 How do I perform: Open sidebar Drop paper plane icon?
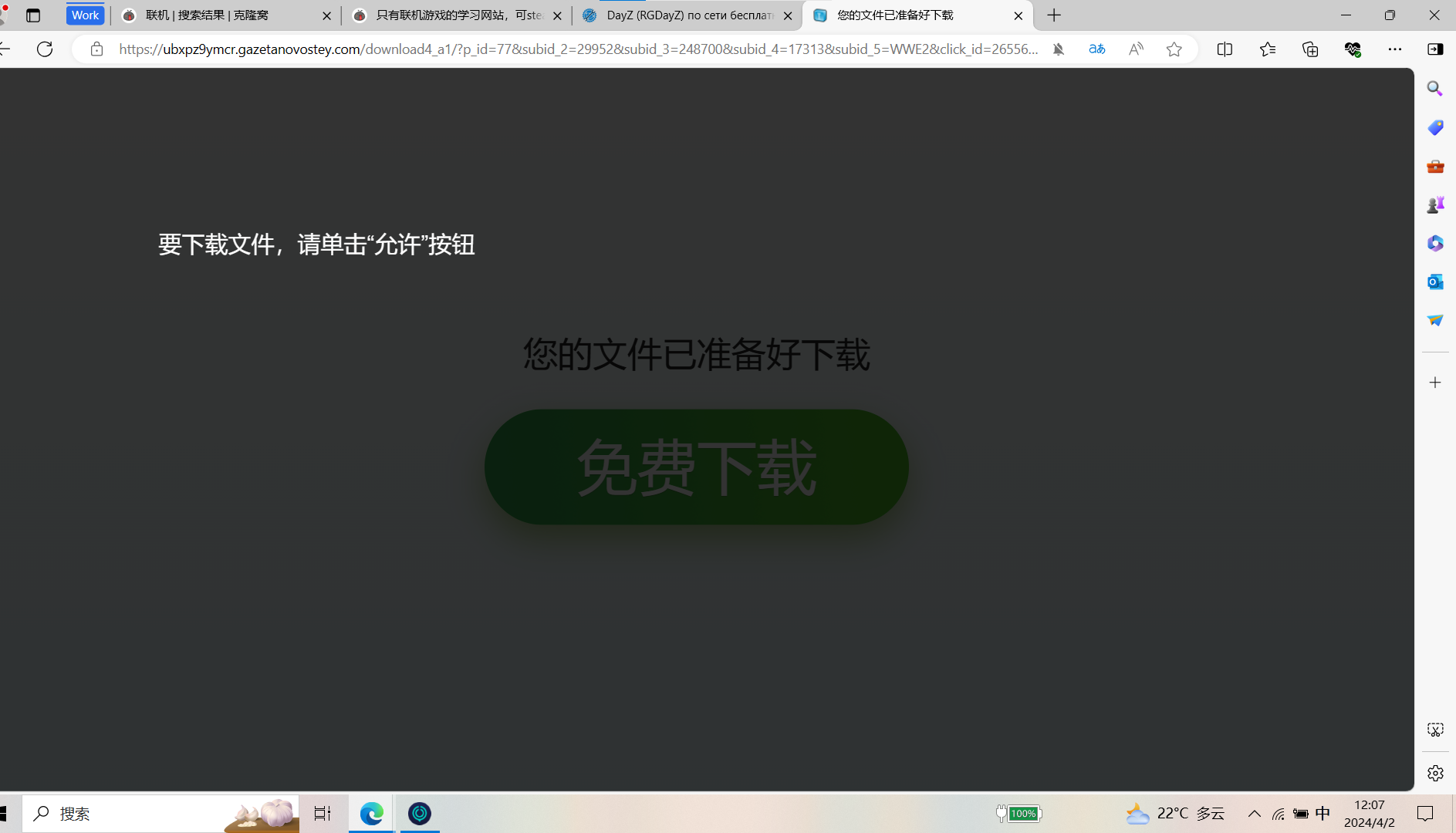tap(1435, 320)
